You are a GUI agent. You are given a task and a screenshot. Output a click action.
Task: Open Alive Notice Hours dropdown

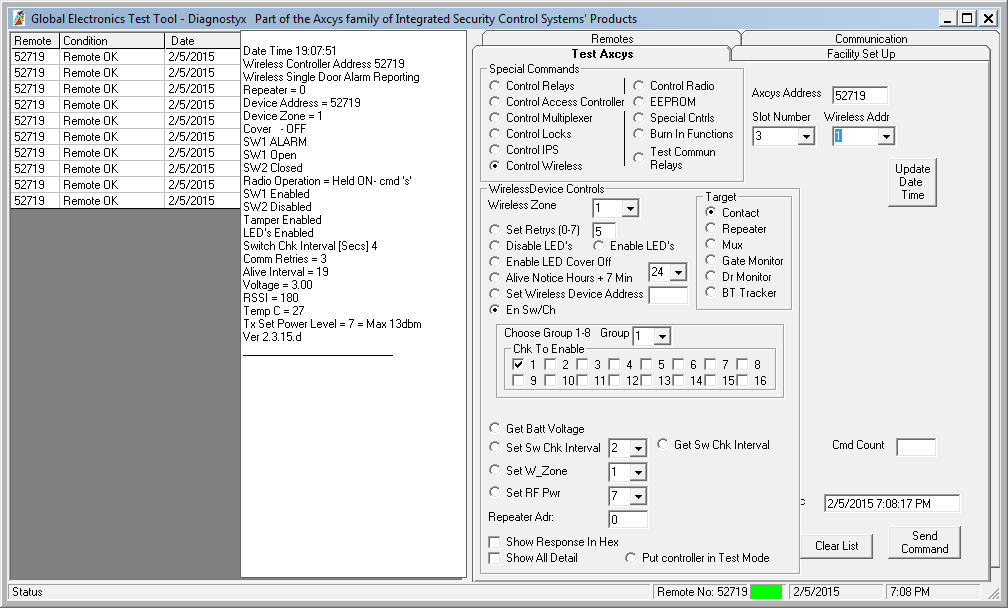coord(678,273)
